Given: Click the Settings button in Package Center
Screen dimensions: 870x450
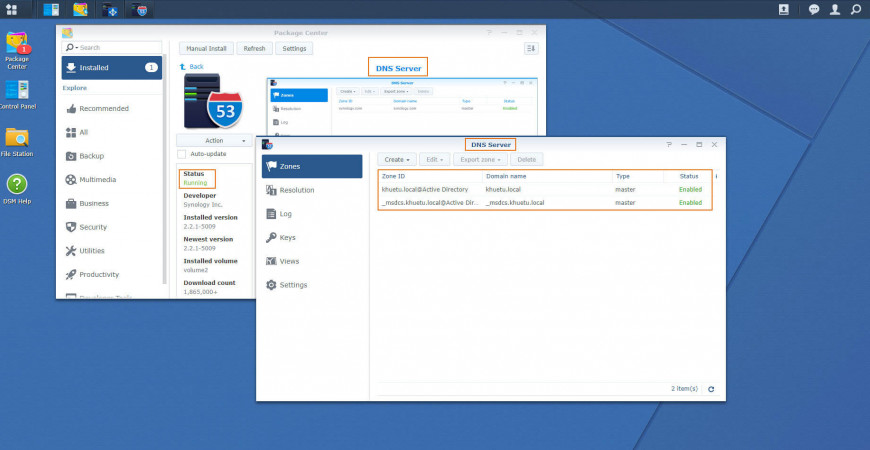Looking at the screenshot, I should click(294, 48).
